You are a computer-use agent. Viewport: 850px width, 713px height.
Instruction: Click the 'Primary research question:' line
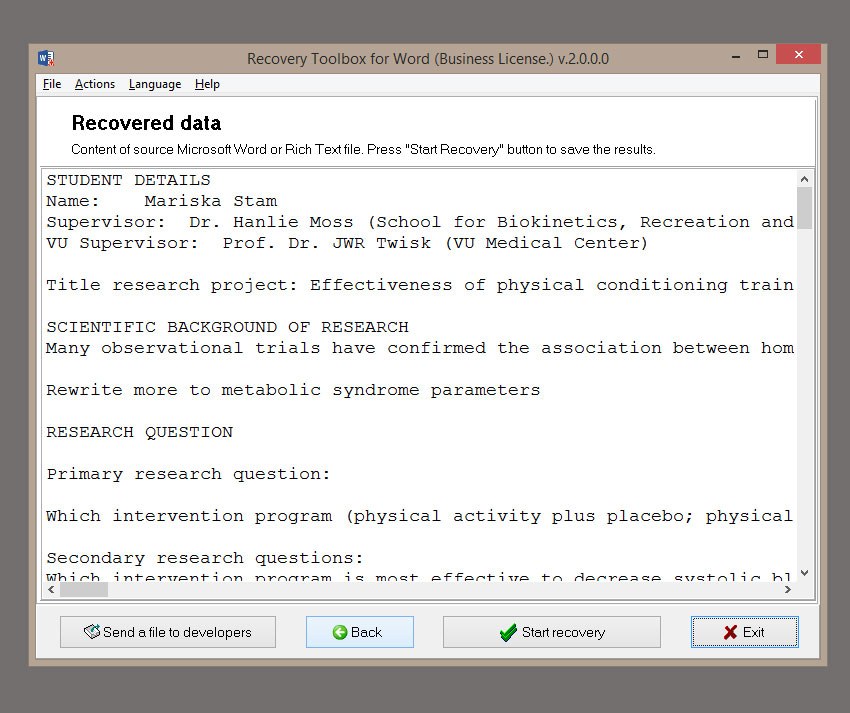pyautogui.click(x=188, y=474)
